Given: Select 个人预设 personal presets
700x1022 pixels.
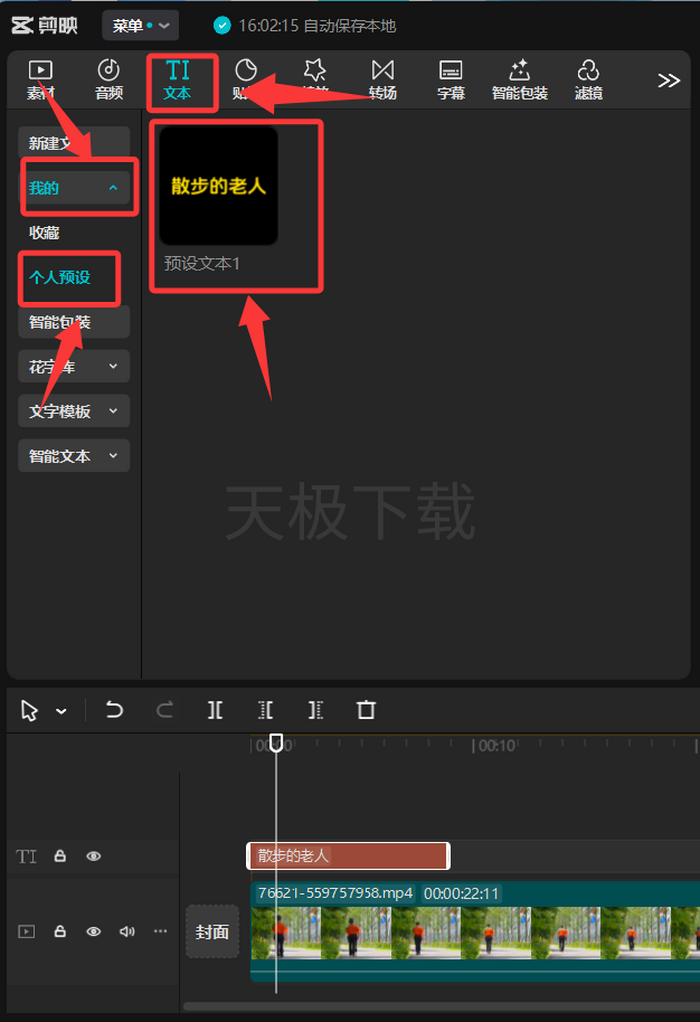Looking at the screenshot, I should (x=60, y=277).
